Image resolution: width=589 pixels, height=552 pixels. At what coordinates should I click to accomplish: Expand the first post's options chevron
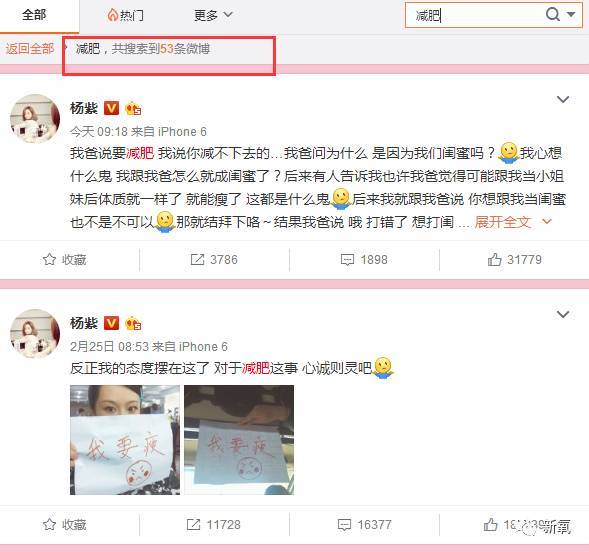tap(563, 100)
